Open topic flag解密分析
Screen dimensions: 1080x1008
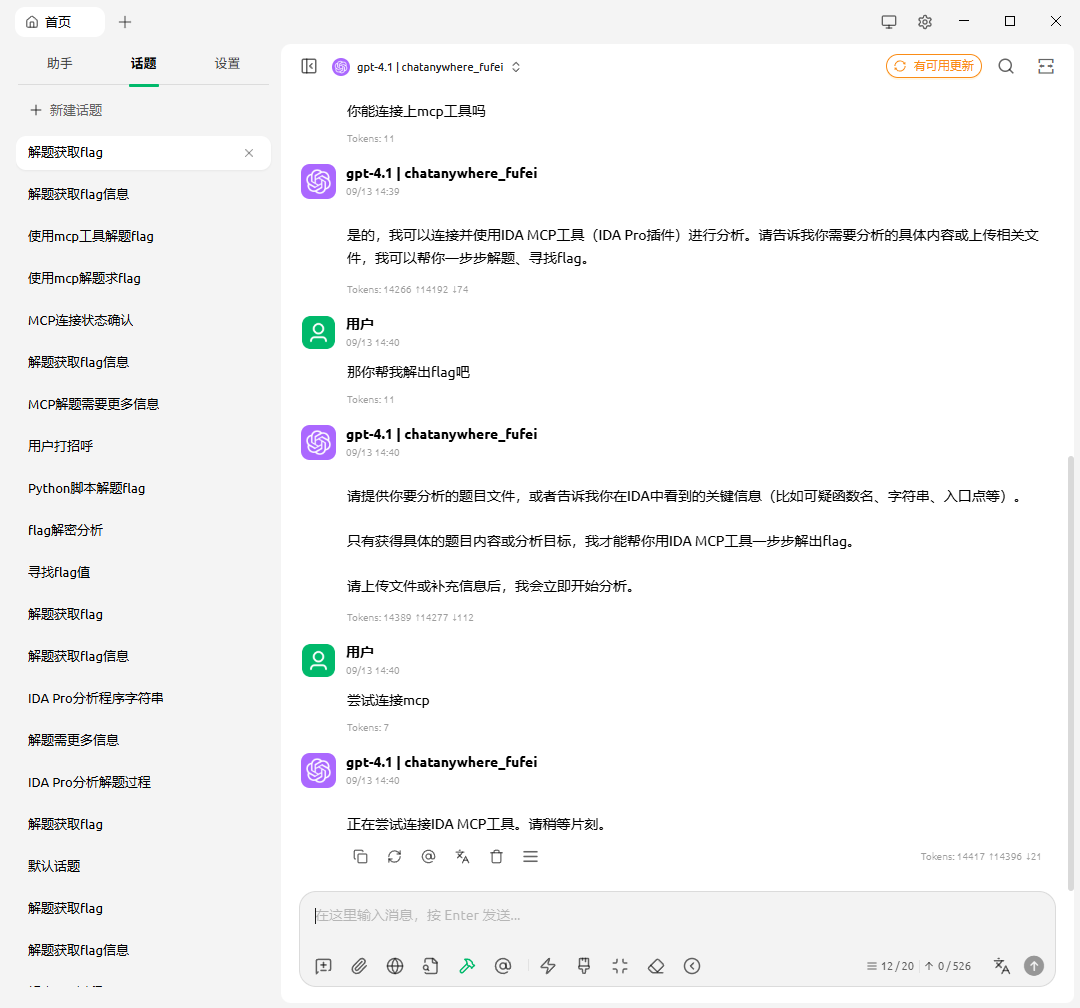[x=143, y=531]
